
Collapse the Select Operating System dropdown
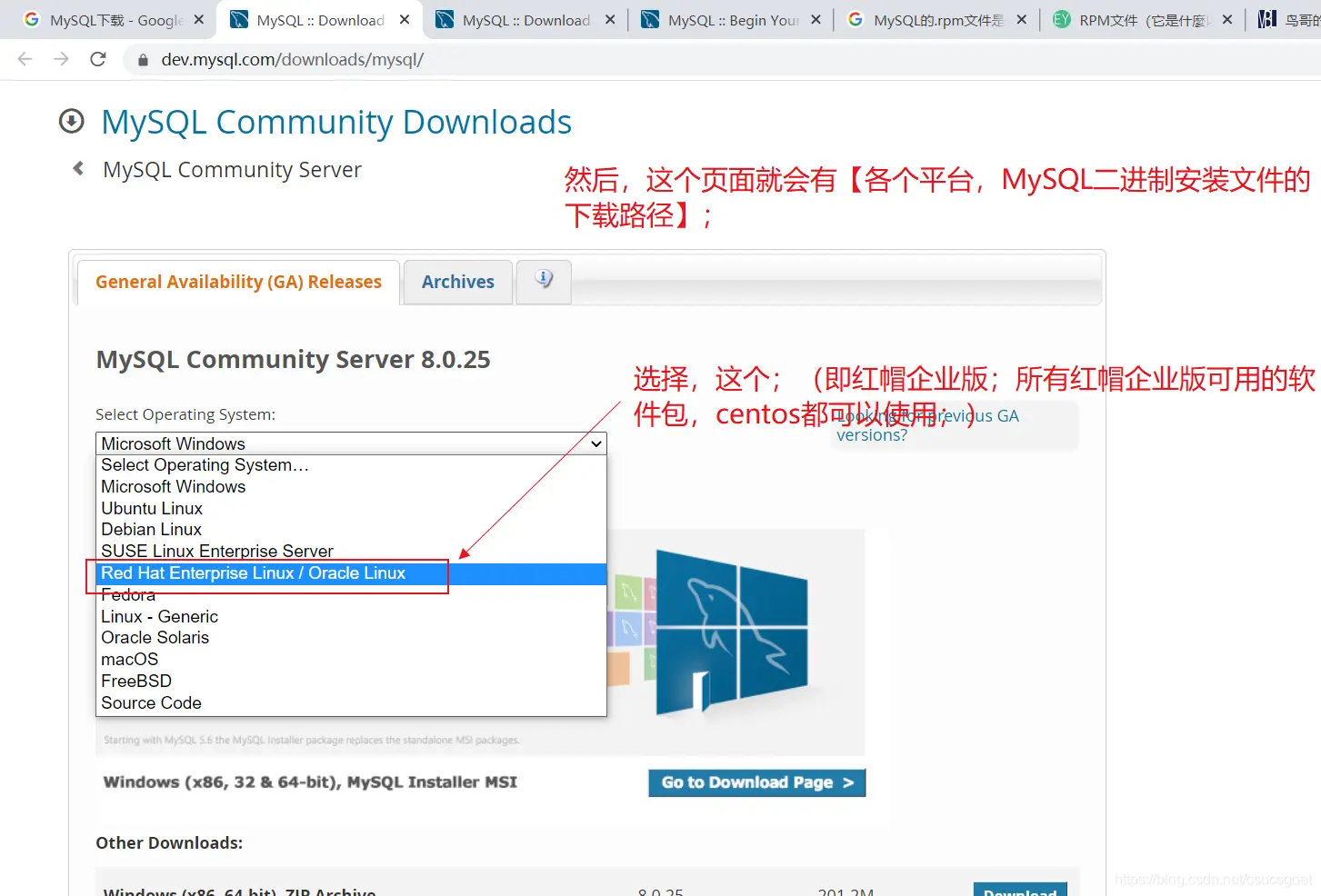(x=351, y=443)
